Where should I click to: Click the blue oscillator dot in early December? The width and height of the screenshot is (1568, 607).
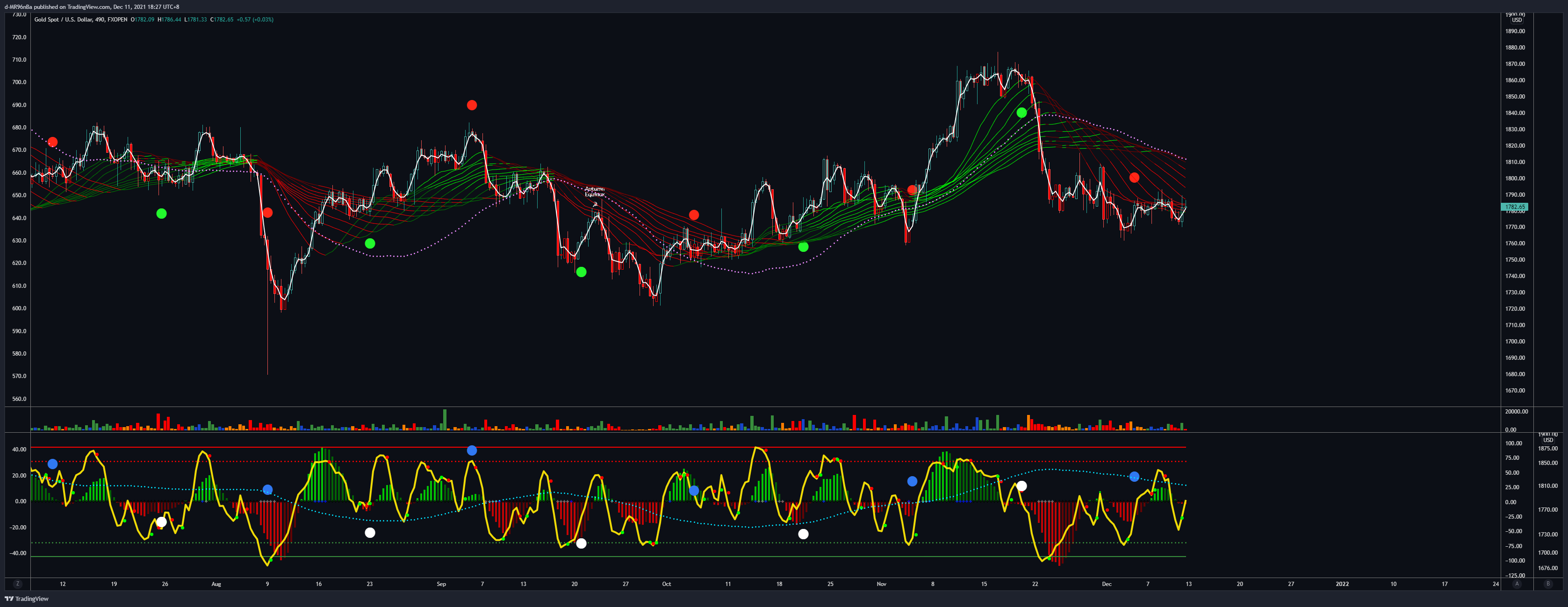point(1134,477)
